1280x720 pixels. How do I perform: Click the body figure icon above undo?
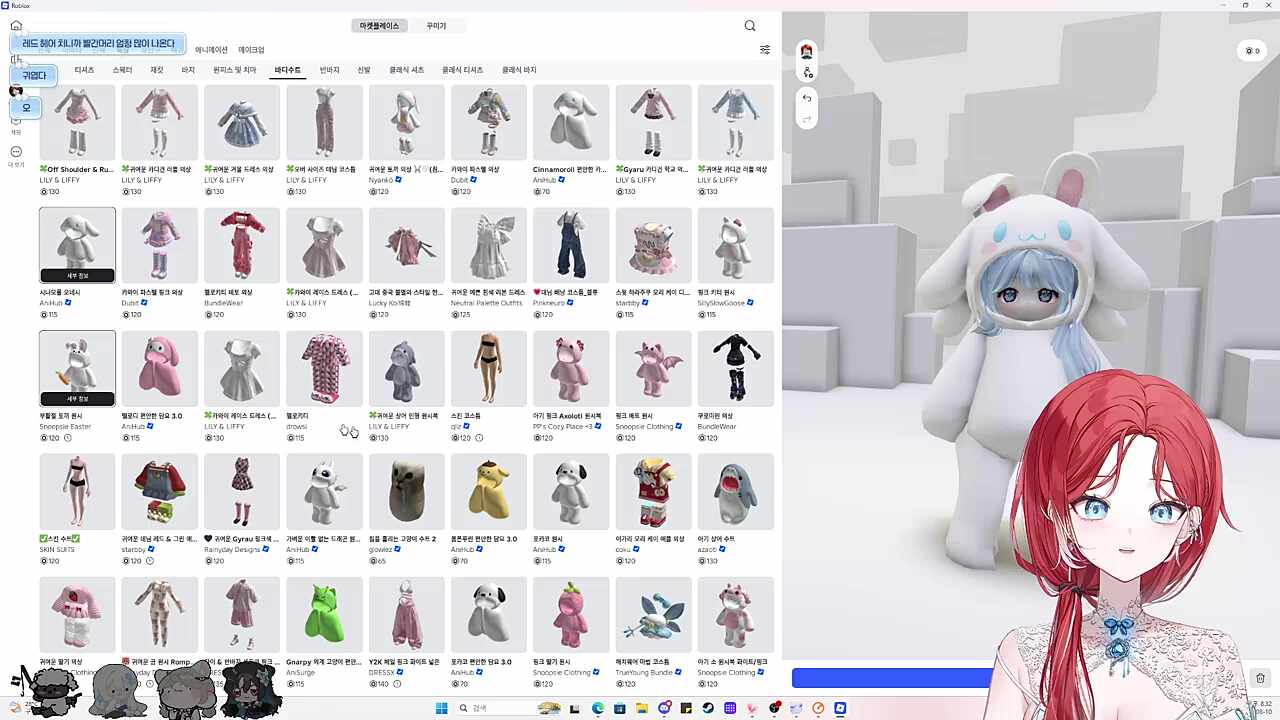click(x=807, y=72)
